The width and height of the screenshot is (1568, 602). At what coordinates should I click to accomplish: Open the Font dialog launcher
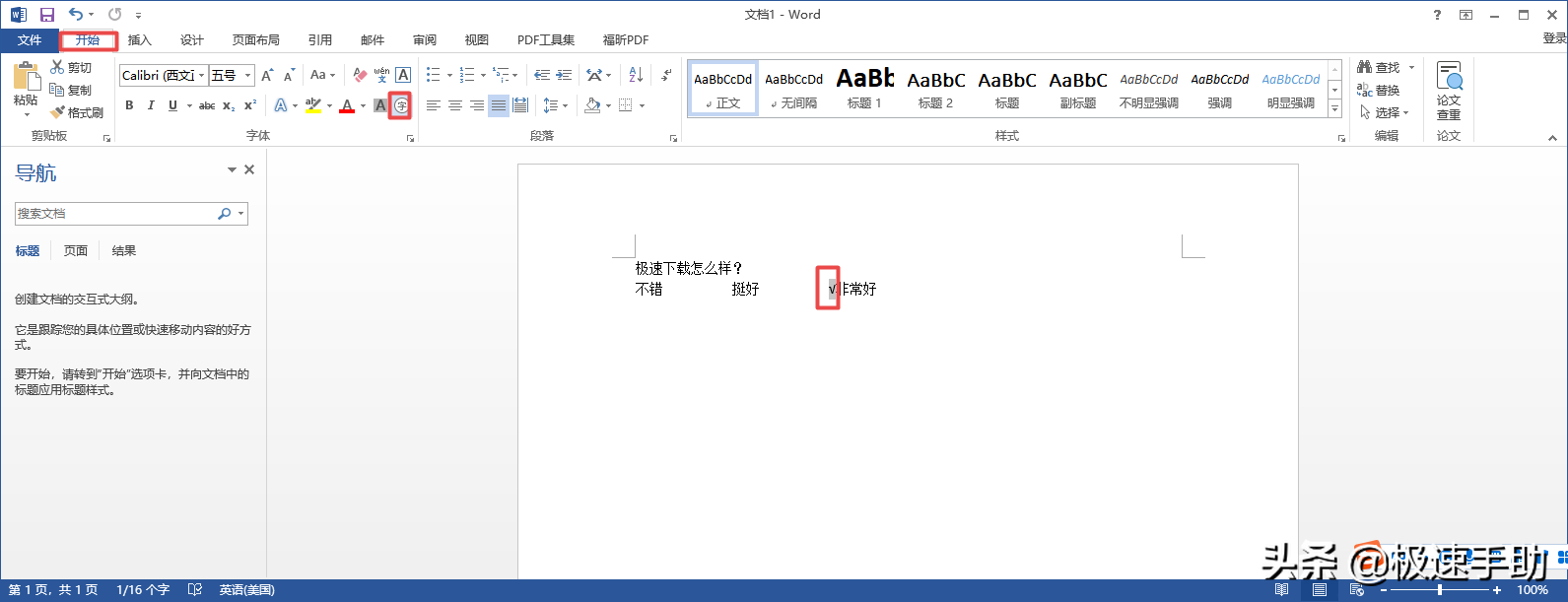pyautogui.click(x=411, y=139)
